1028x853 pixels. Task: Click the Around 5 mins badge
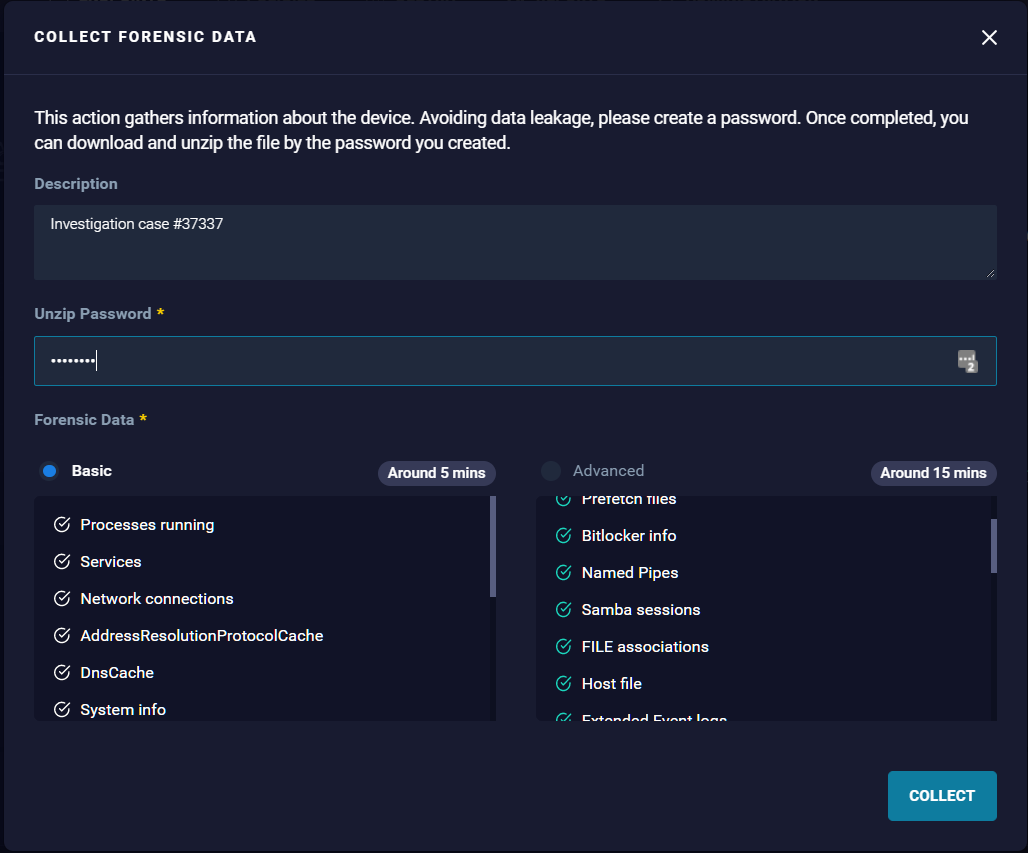[x=437, y=473]
